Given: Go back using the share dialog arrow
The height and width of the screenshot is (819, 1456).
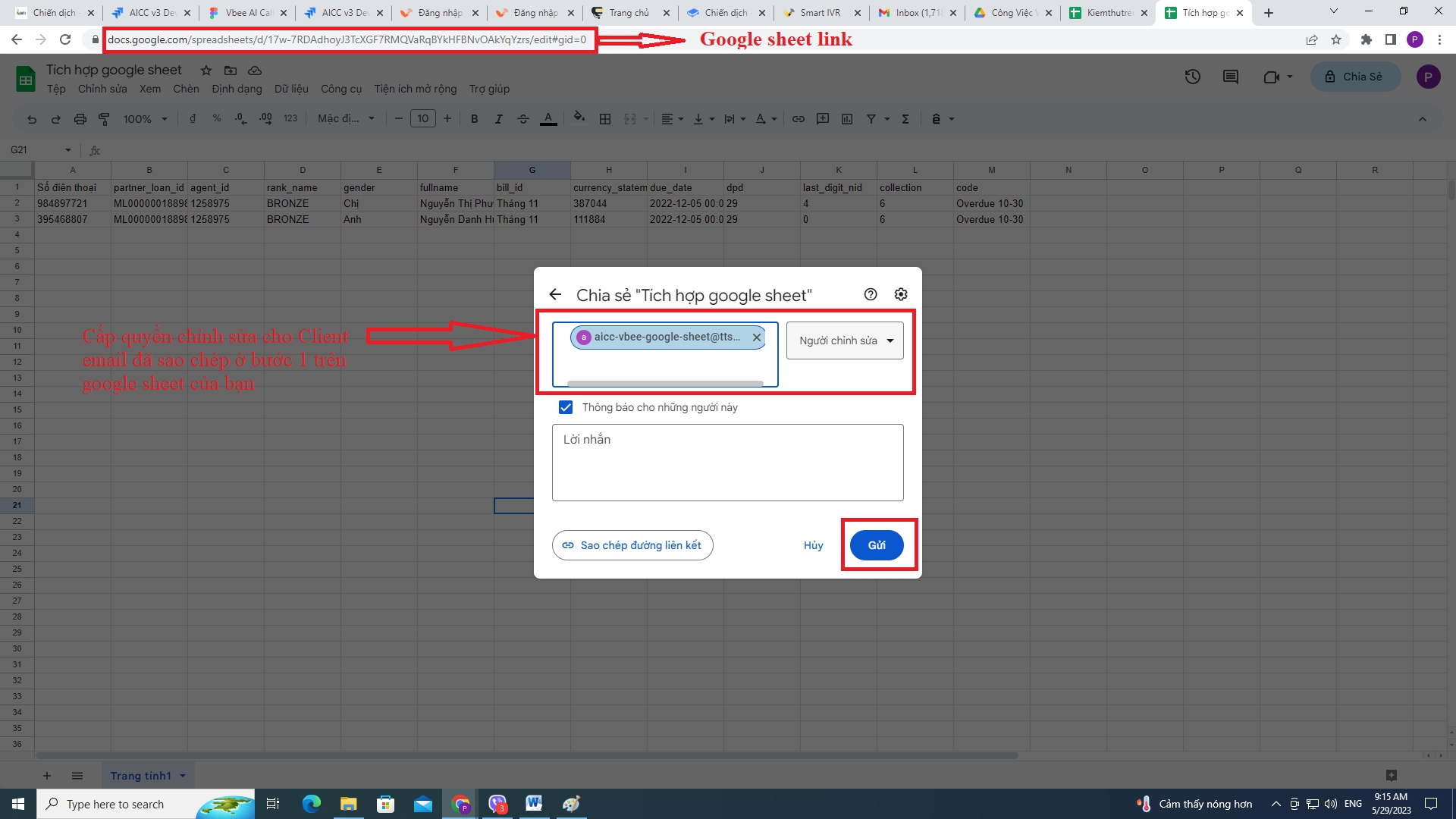Looking at the screenshot, I should click(x=555, y=294).
